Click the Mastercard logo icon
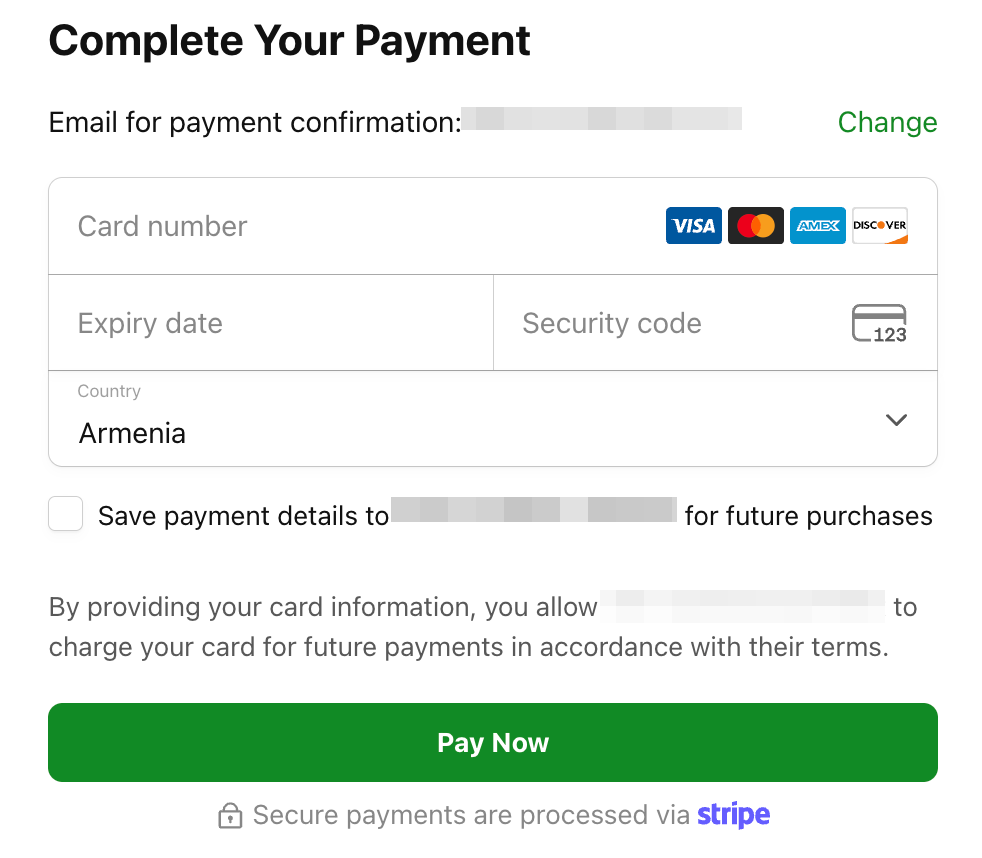This screenshot has height=858, width=982. click(x=755, y=226)
